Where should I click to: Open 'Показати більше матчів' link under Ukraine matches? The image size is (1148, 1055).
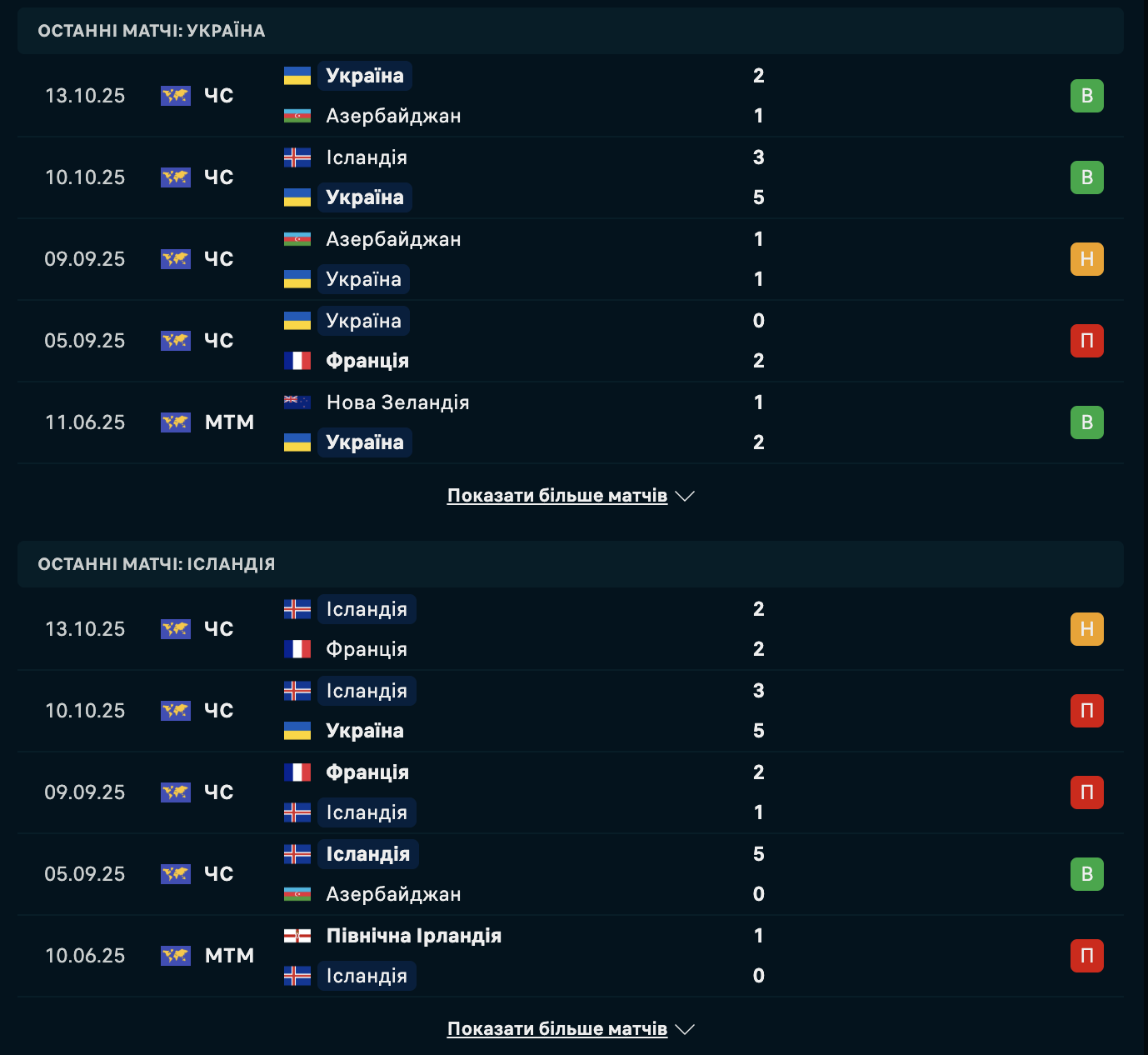(557, 496)
